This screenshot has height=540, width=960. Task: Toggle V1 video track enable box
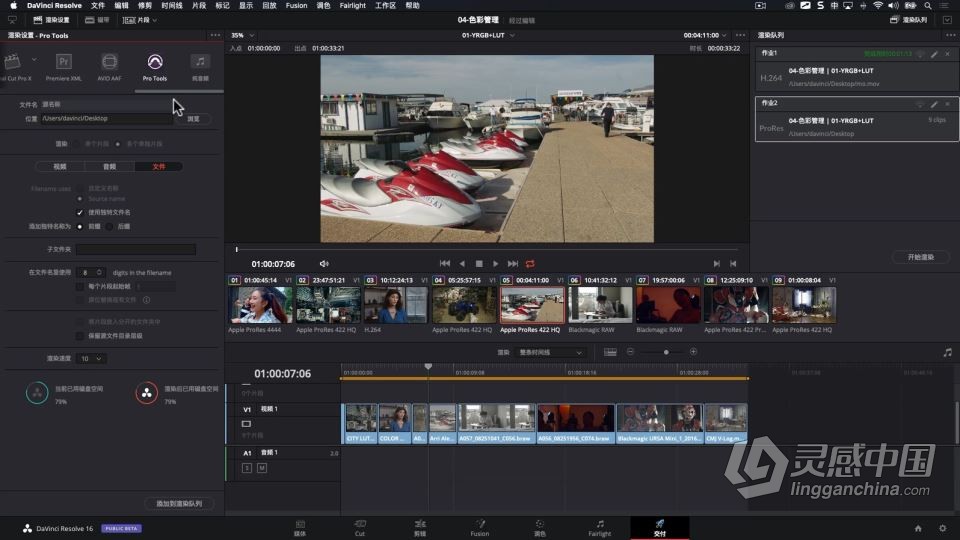point(246,424)
